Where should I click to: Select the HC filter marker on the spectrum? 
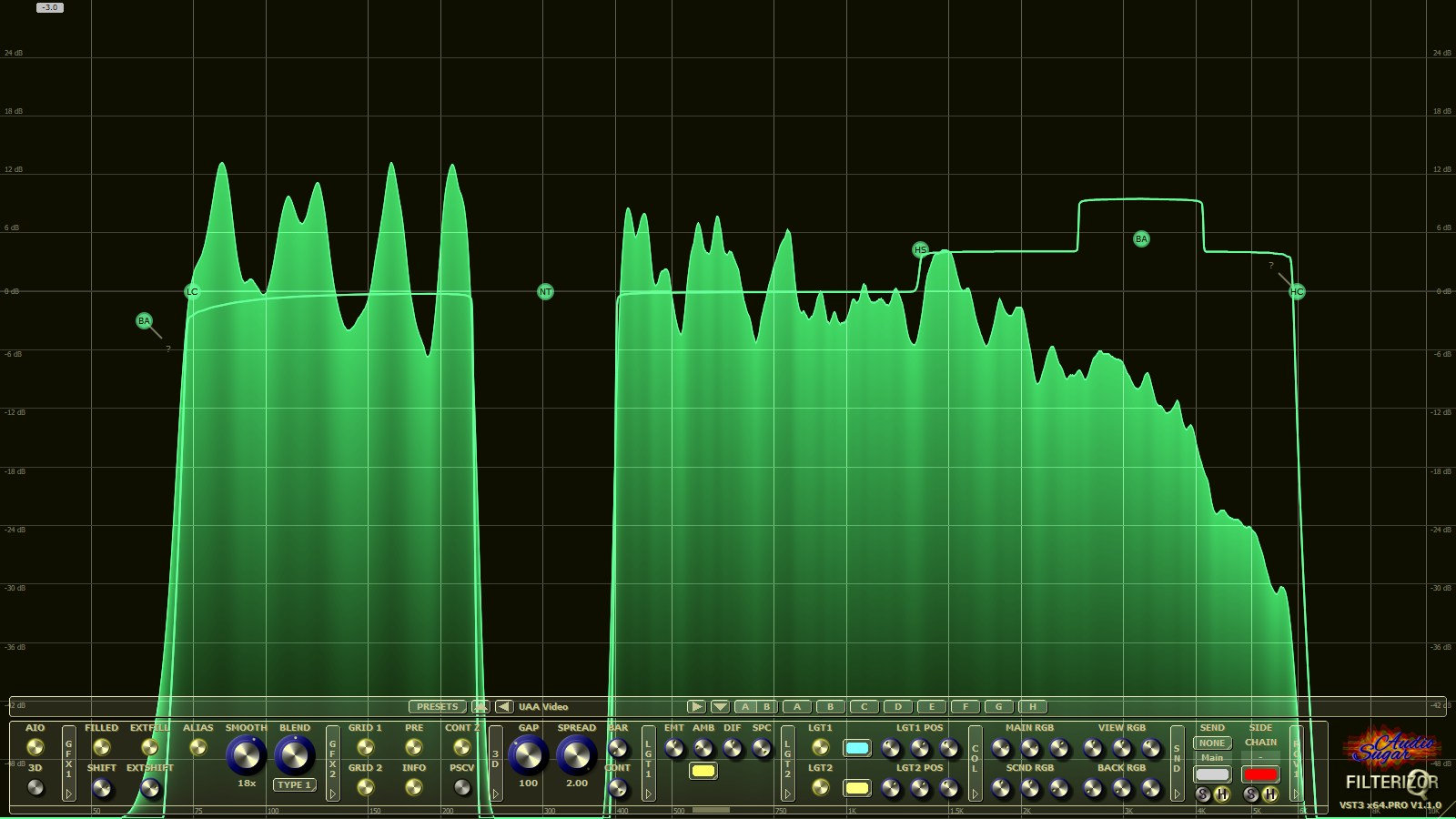click(1295, 290)
